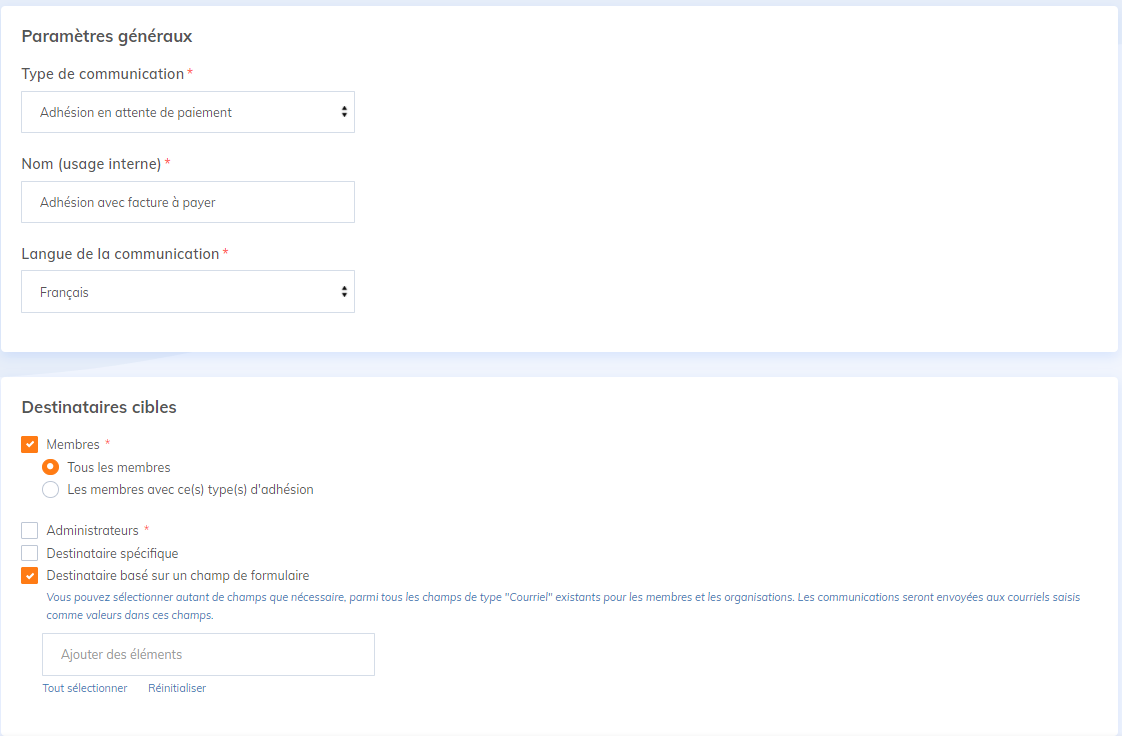The height and width of the screenshot is (736, 1122).
Task: Click the Tout sélectionner link
Action: (x=85, y=688)
